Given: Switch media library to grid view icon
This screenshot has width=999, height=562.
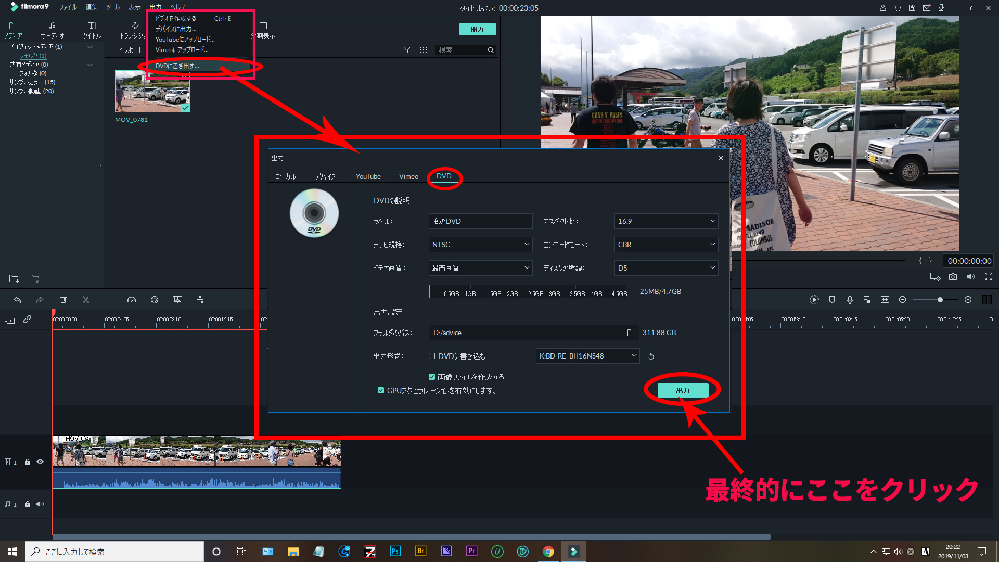Looking at the screenshot, I should click(423, 50).
